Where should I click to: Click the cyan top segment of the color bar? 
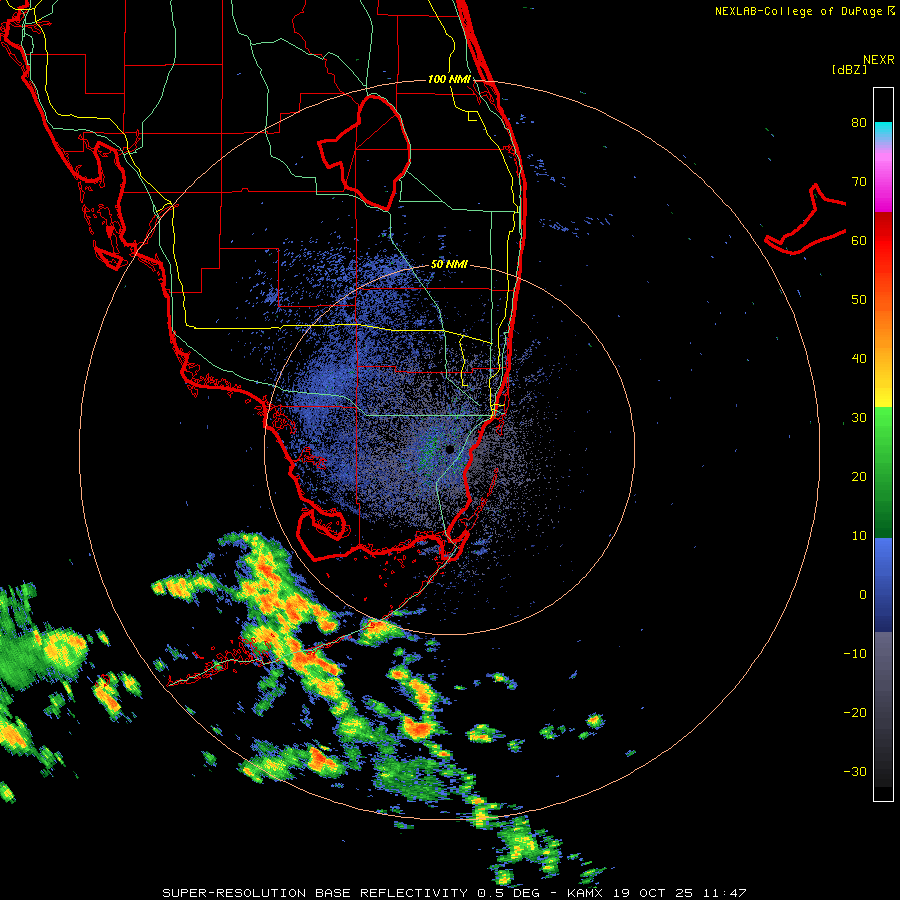point(883,132)
